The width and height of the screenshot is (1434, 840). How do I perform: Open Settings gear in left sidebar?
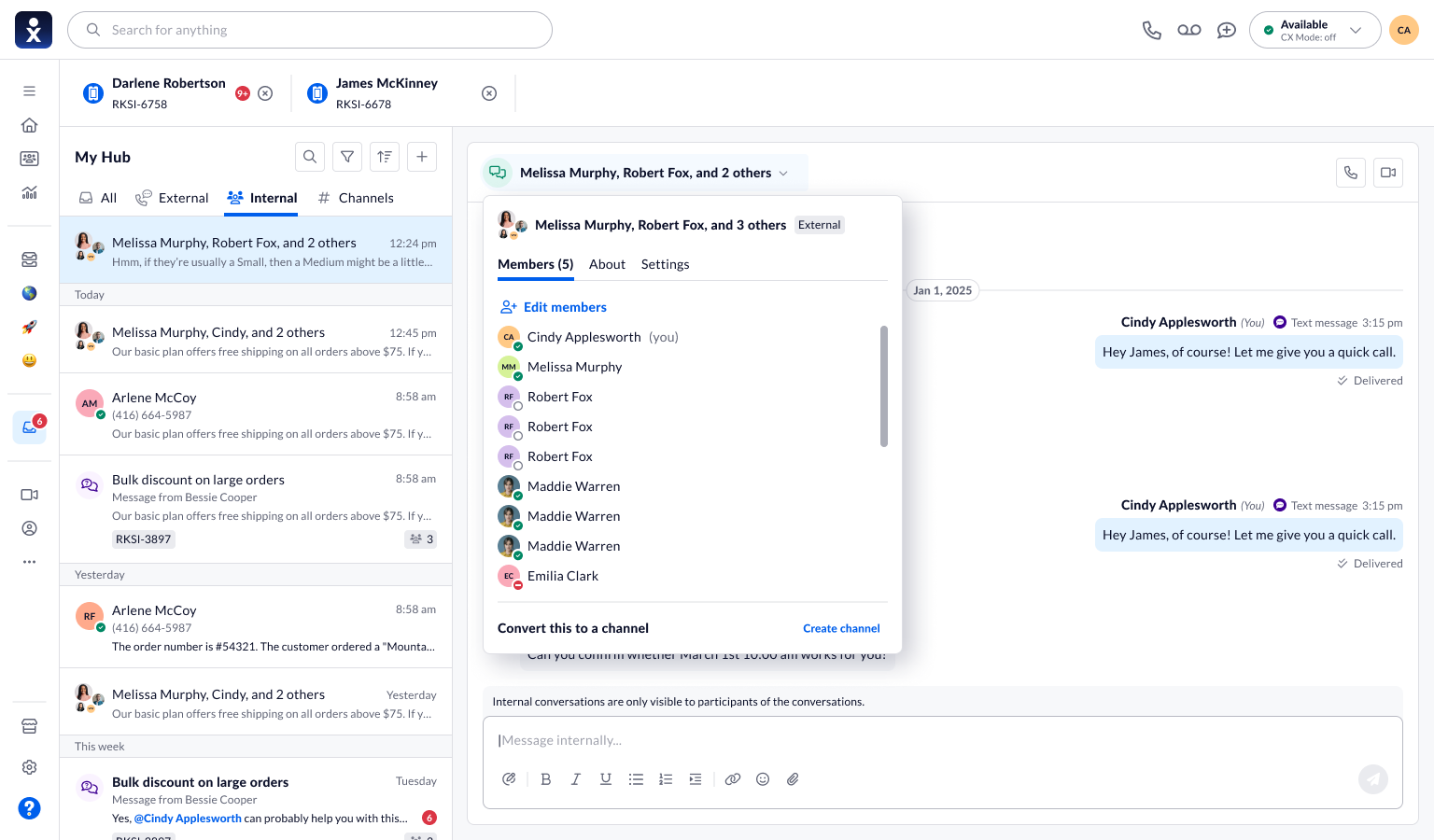[x=30, y=767]
